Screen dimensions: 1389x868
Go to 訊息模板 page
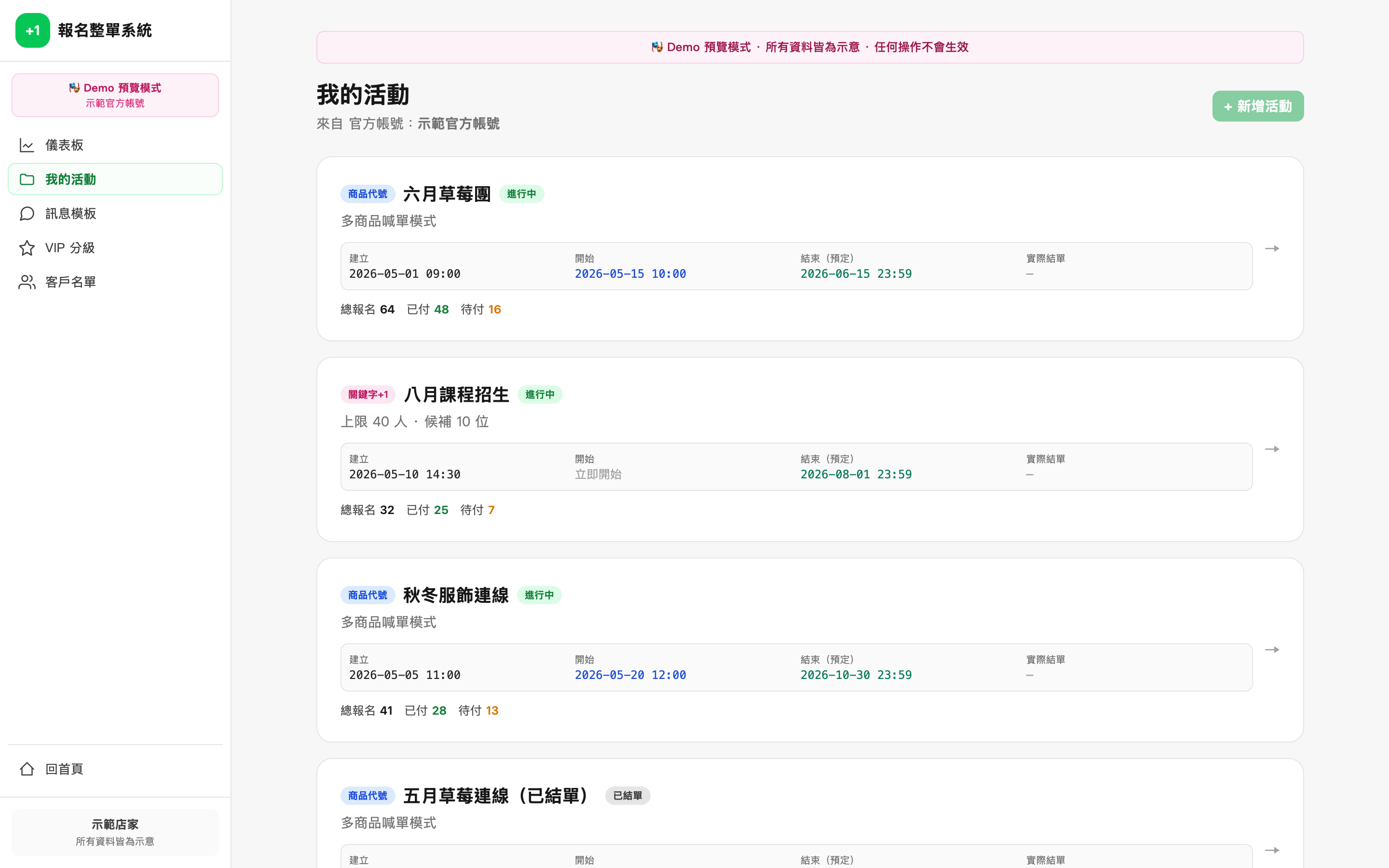click(115, 214)
